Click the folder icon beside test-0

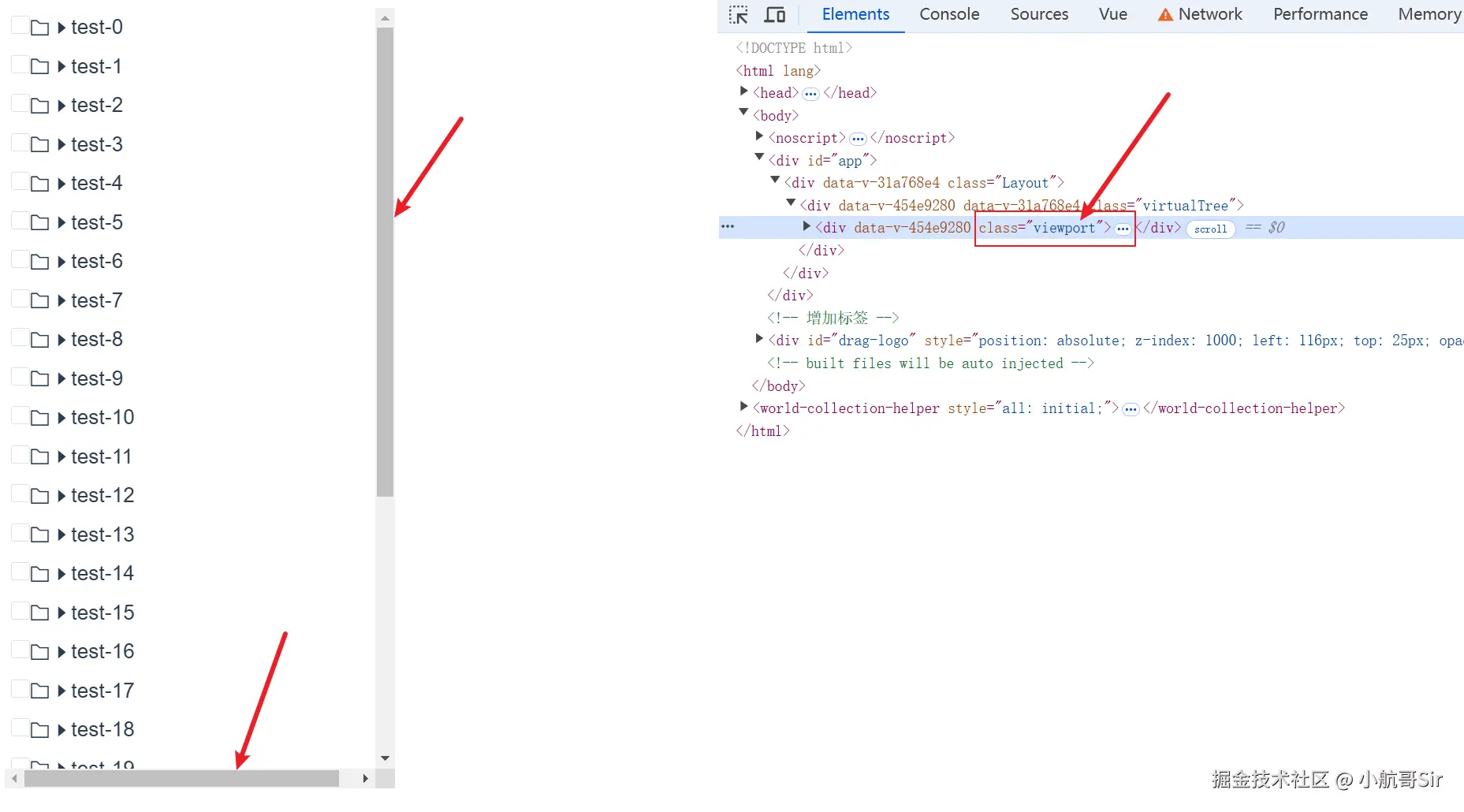click(39, 28)
